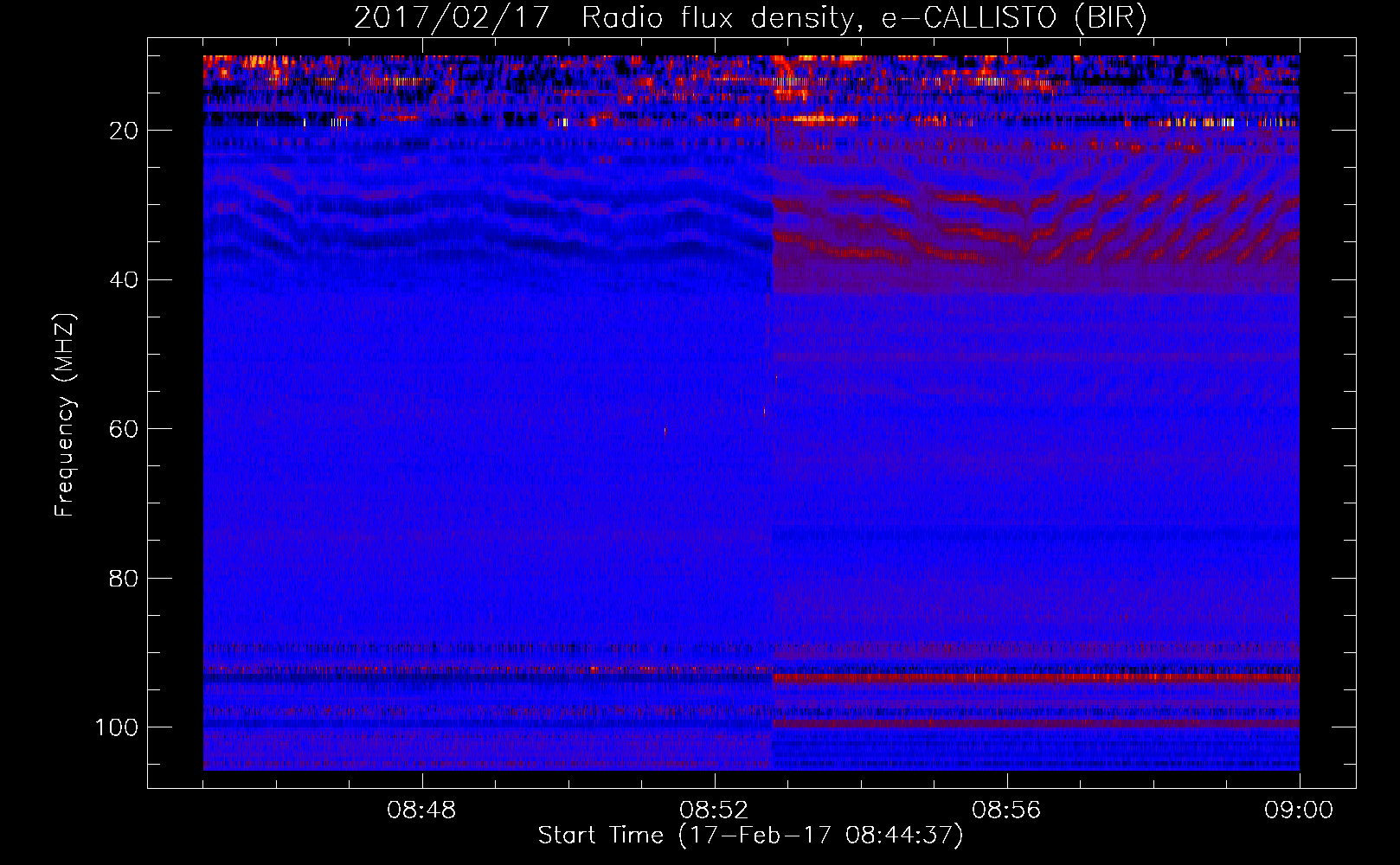Click the small red spike near 60 MHz
The width and height of the screenshot is (1400, 865).
click(x=665, y=431)
